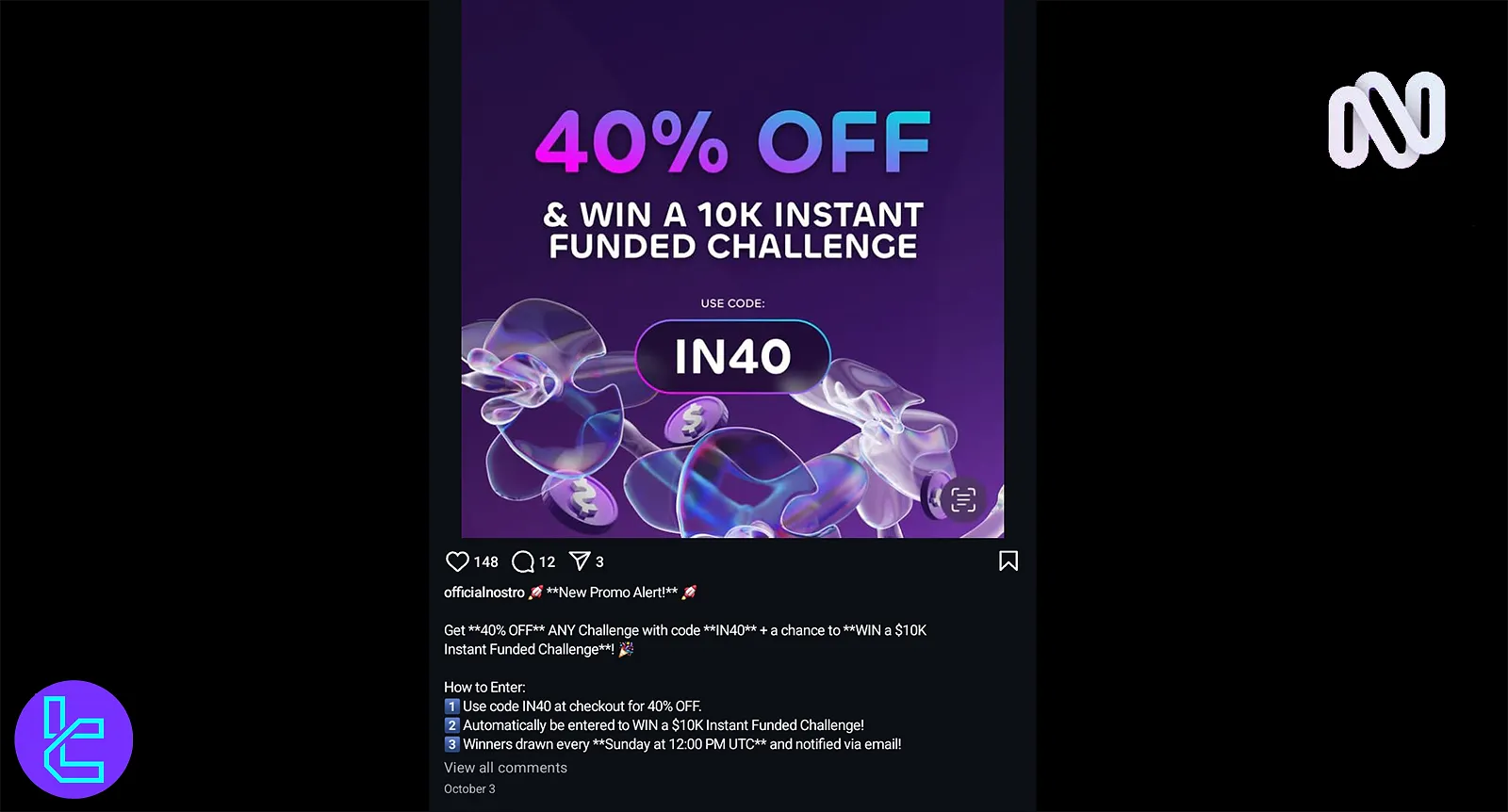The image size is (1508, 812).
Task: Click the 12 comments count
Action: point(548,561)
